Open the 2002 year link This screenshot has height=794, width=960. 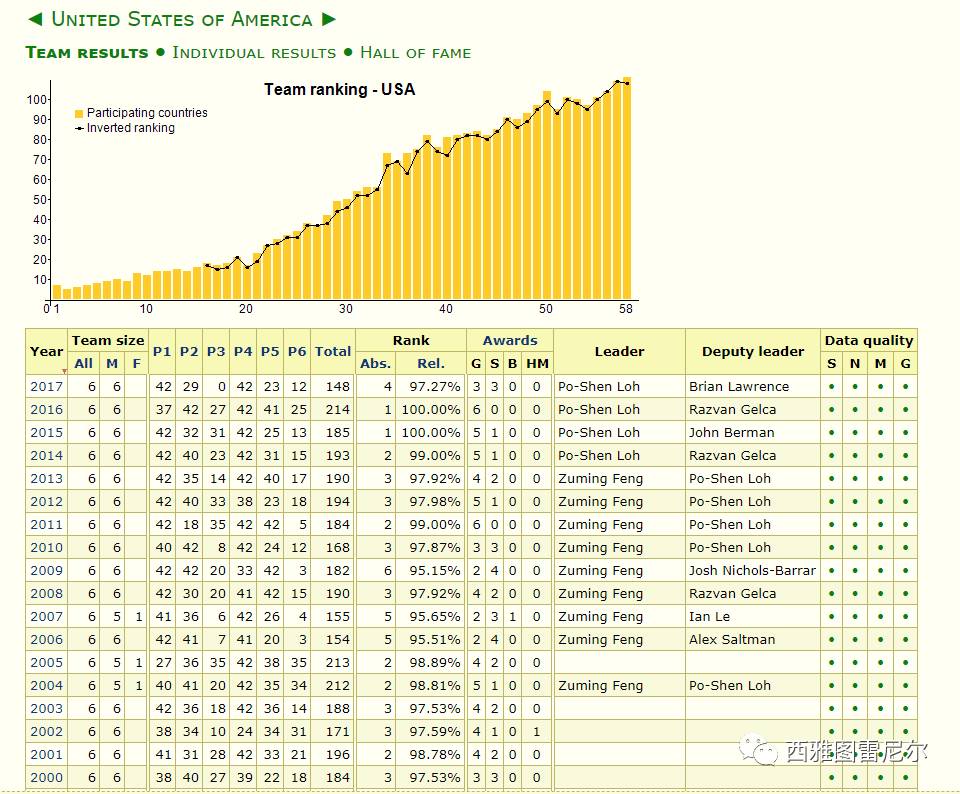click(x=47, y=732)
